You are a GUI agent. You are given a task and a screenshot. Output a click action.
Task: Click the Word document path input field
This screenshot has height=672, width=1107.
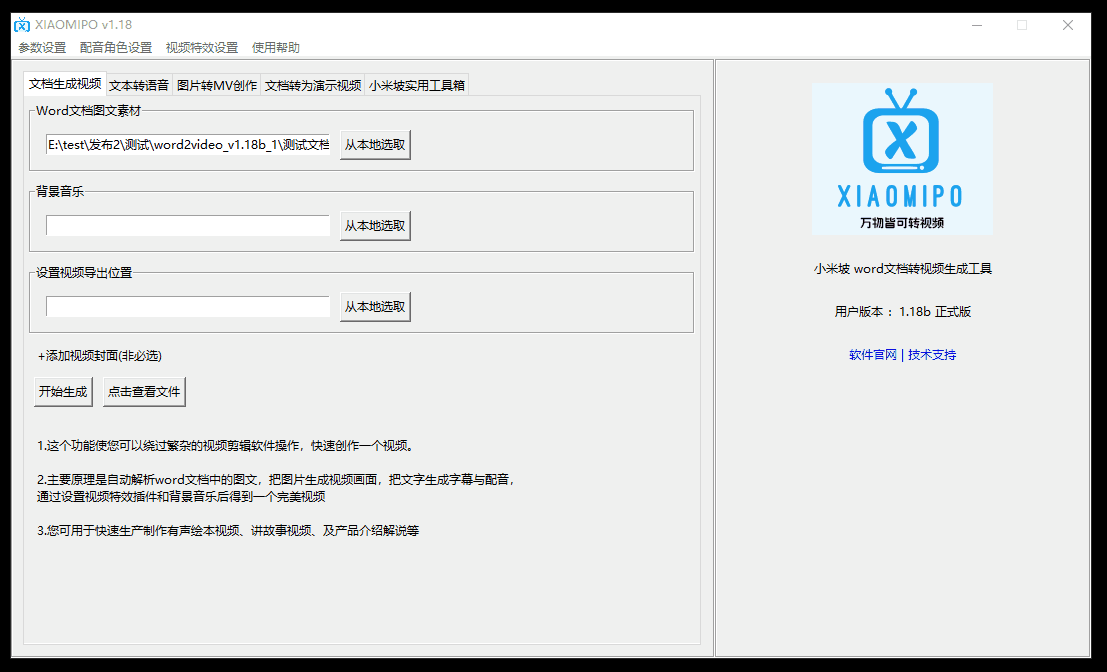pyautogui.click(x=188, y=145)
